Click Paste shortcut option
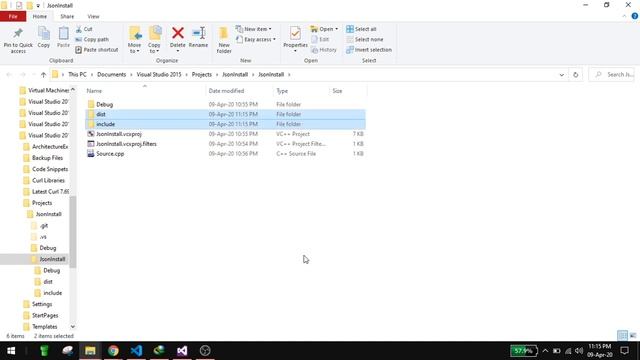Screen dimensions: 640x360 tap(97, 50)
